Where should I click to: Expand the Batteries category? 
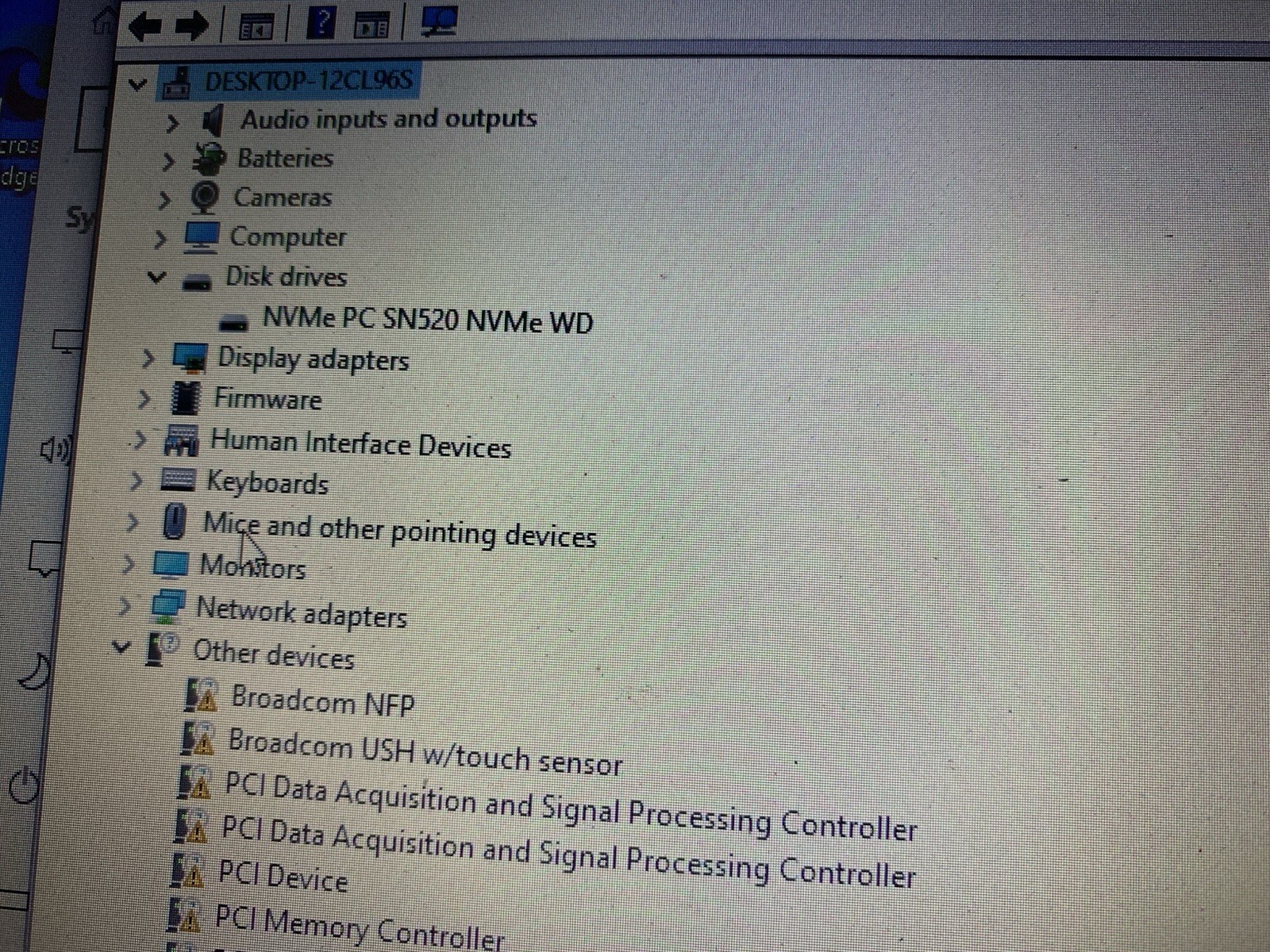pyautogui.click(x=167, y=162)
